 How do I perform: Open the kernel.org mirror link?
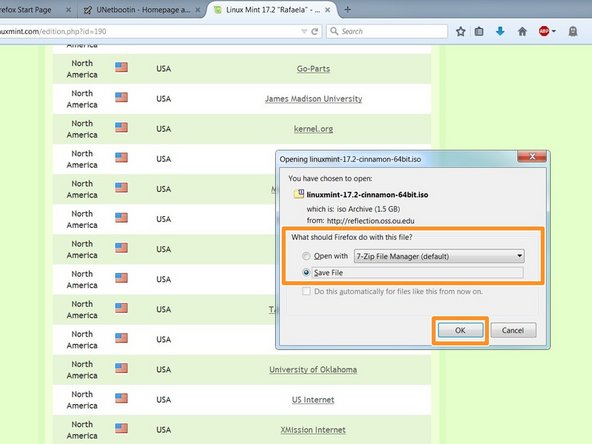point(313,129)
